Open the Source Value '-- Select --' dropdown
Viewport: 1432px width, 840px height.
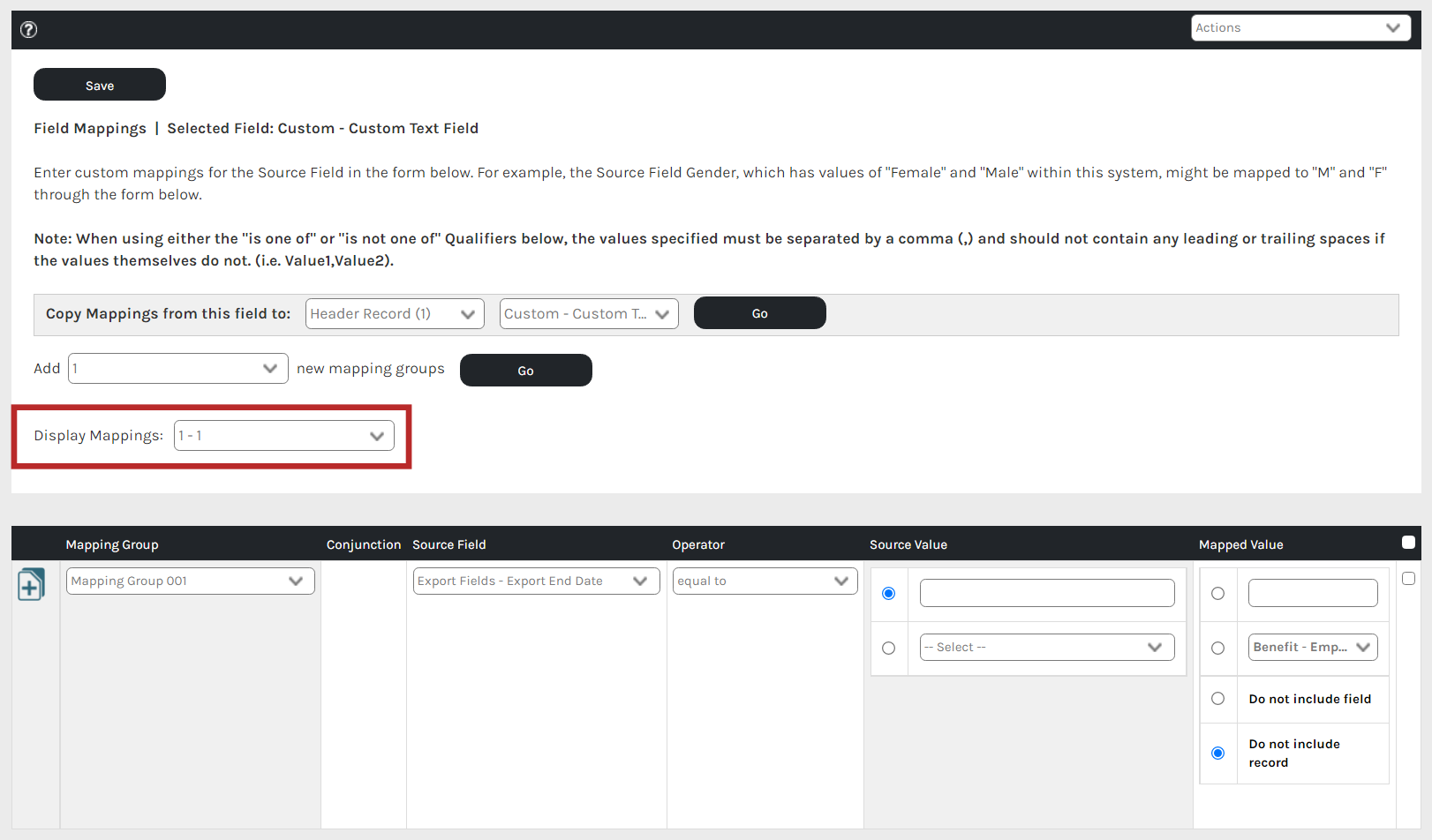tap(1047, 648)
